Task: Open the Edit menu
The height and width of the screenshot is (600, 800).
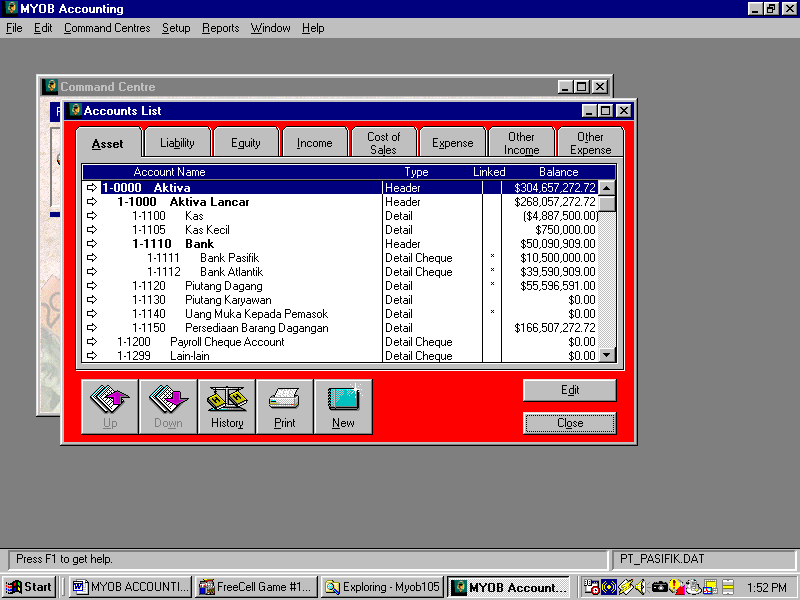Action: (43, 28)
